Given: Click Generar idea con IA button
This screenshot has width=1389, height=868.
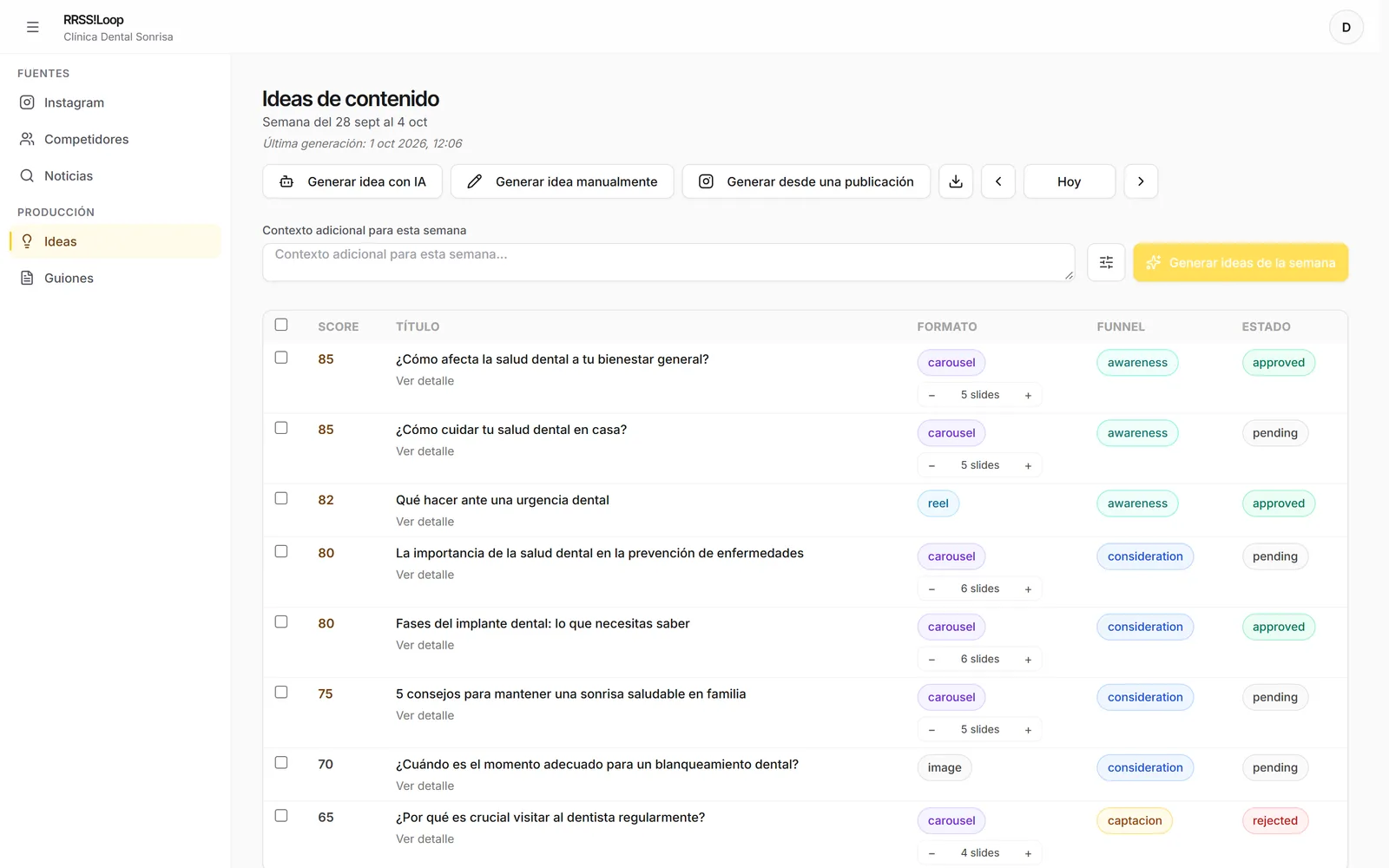Looking at the screenshot, I should (x=352, y=181).
